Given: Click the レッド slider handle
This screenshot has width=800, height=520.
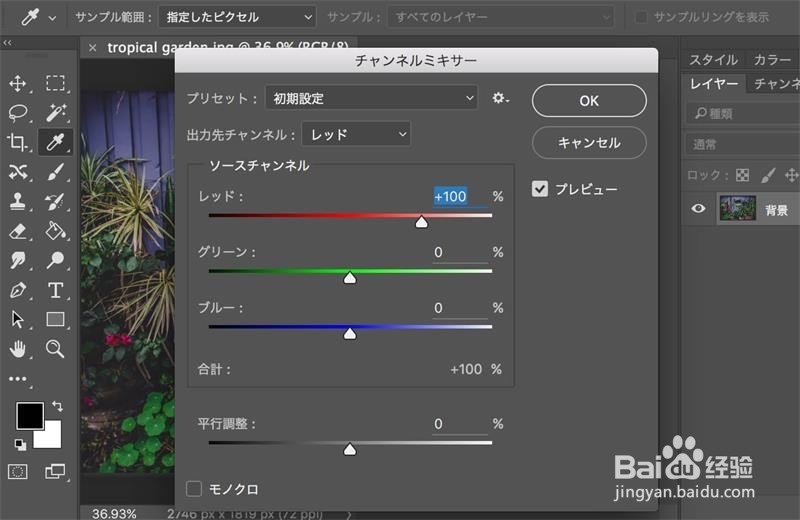Looking at the screenshot, I should 421,222.
